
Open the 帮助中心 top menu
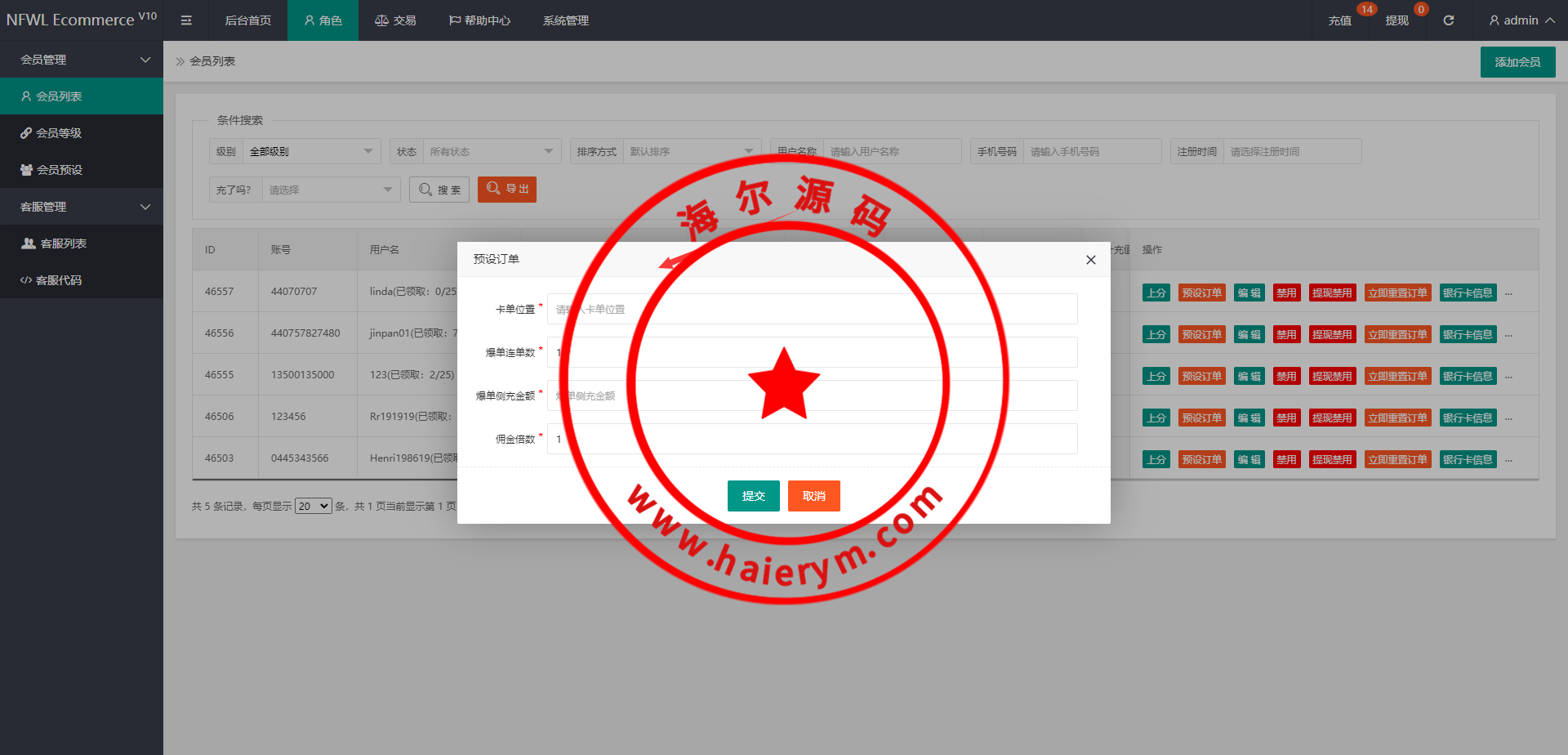tap(479, 20)
